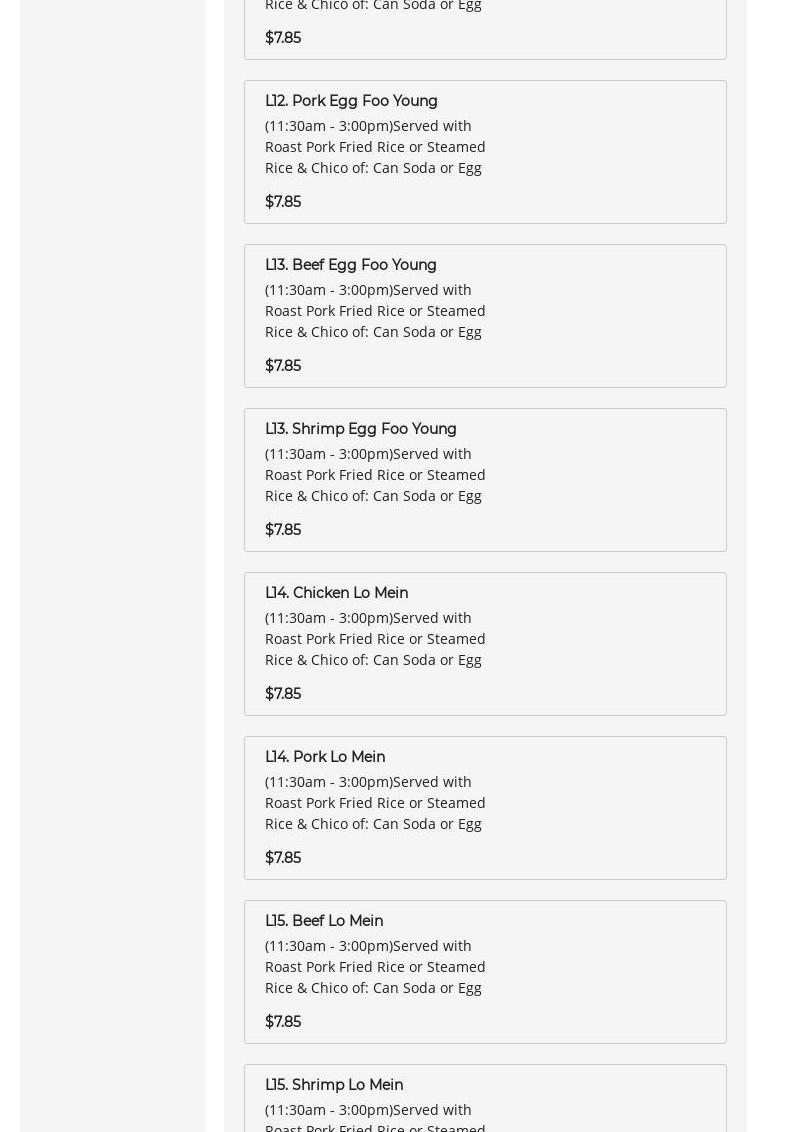
Task: Click the $7.85 price under Beef Egg Foo Young
Action: [x=283, y=366]
